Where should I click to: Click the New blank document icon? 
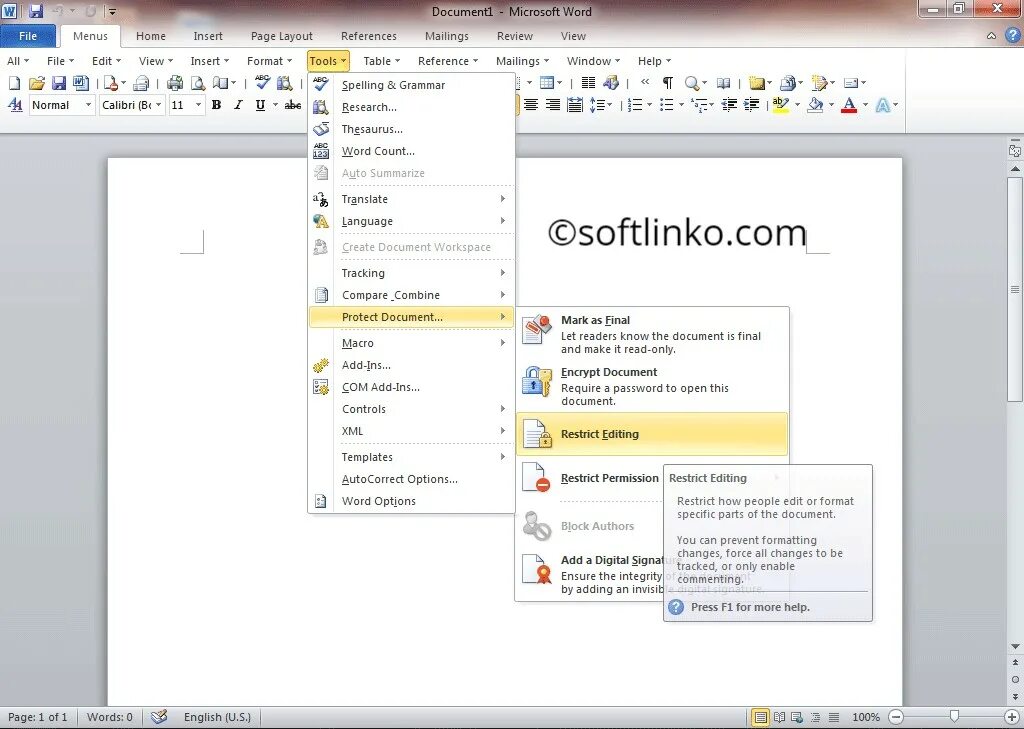14,83
